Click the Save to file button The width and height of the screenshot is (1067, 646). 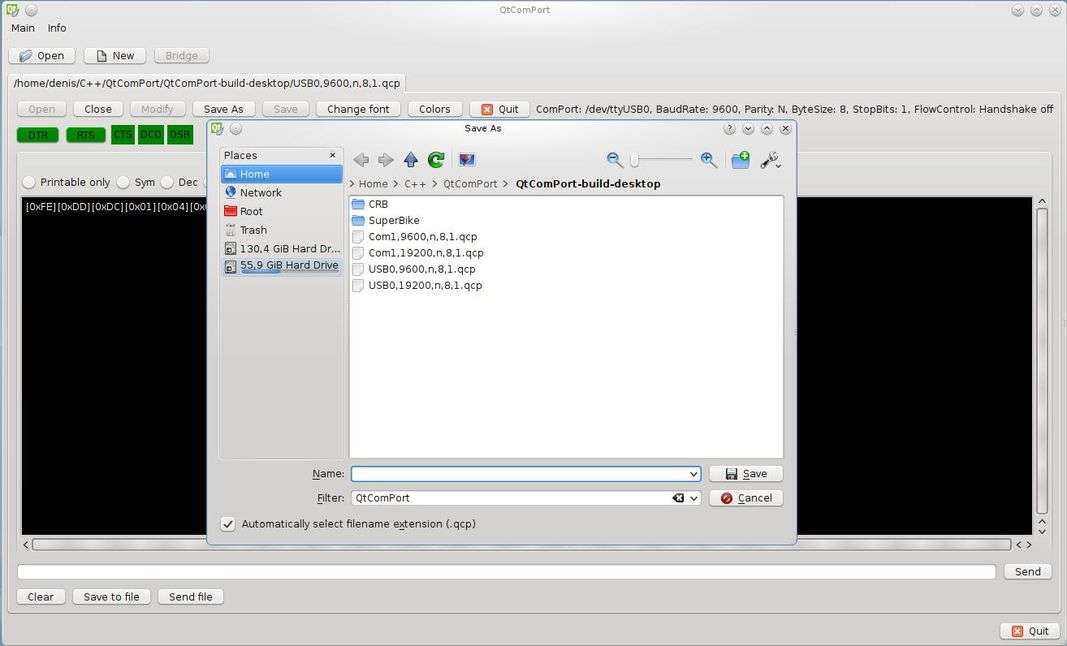[x=111, y=597]
